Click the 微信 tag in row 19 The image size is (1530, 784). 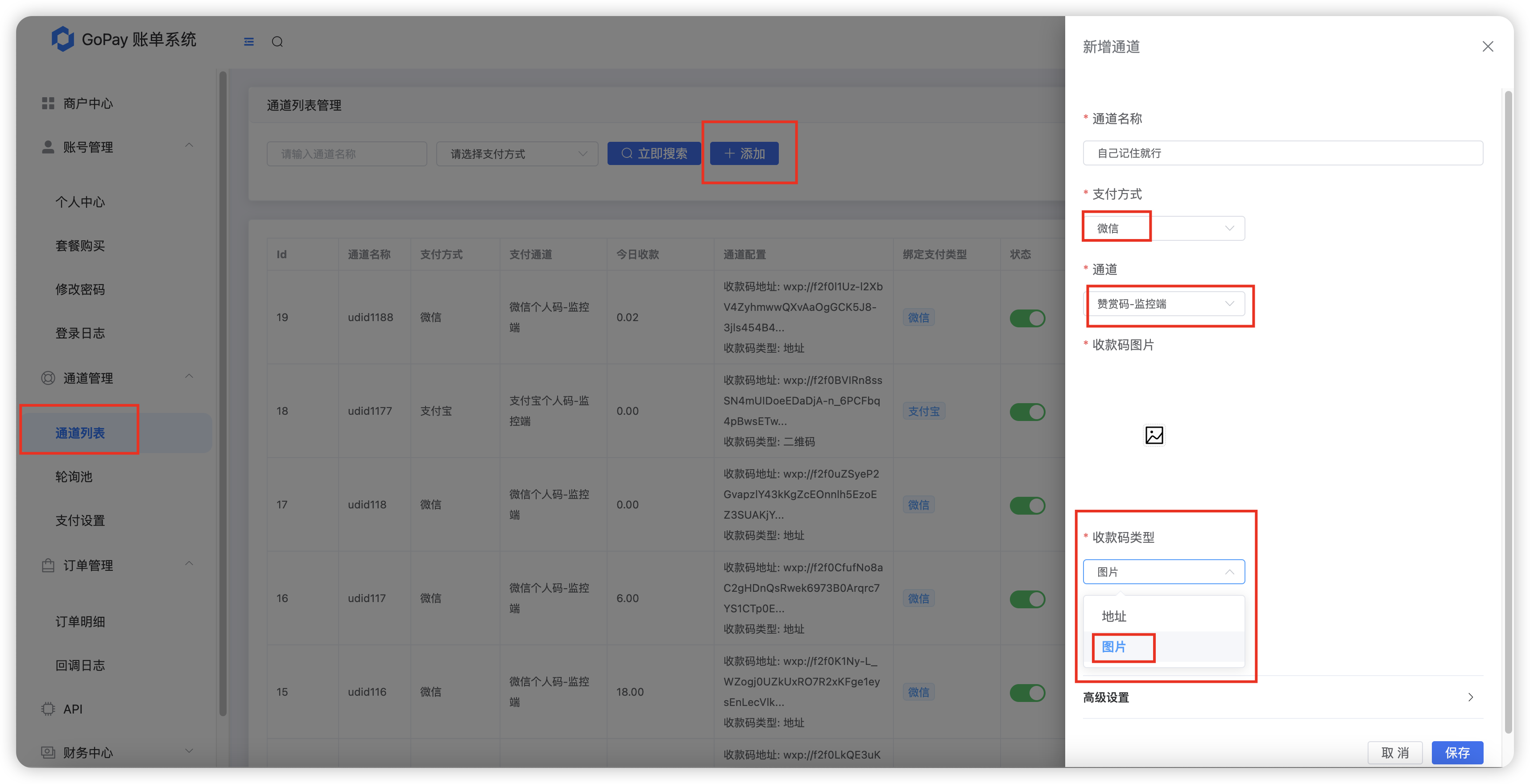pyautogui.click(x=918, y=318)
